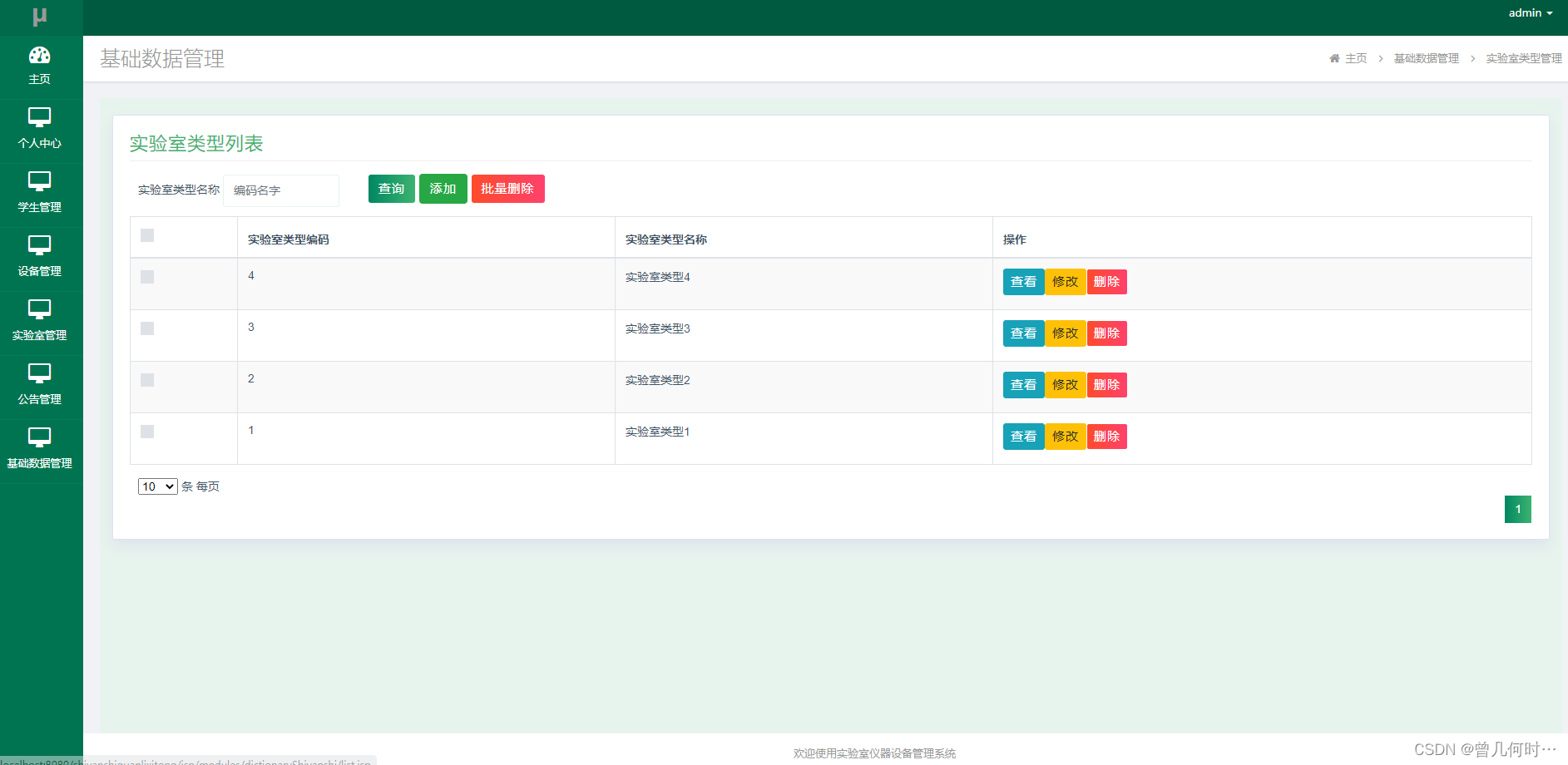The image size is (1568, 765).
Task: Click the logo icon at top-left corner
Action: pyautogui.click(x=40, y=17)
